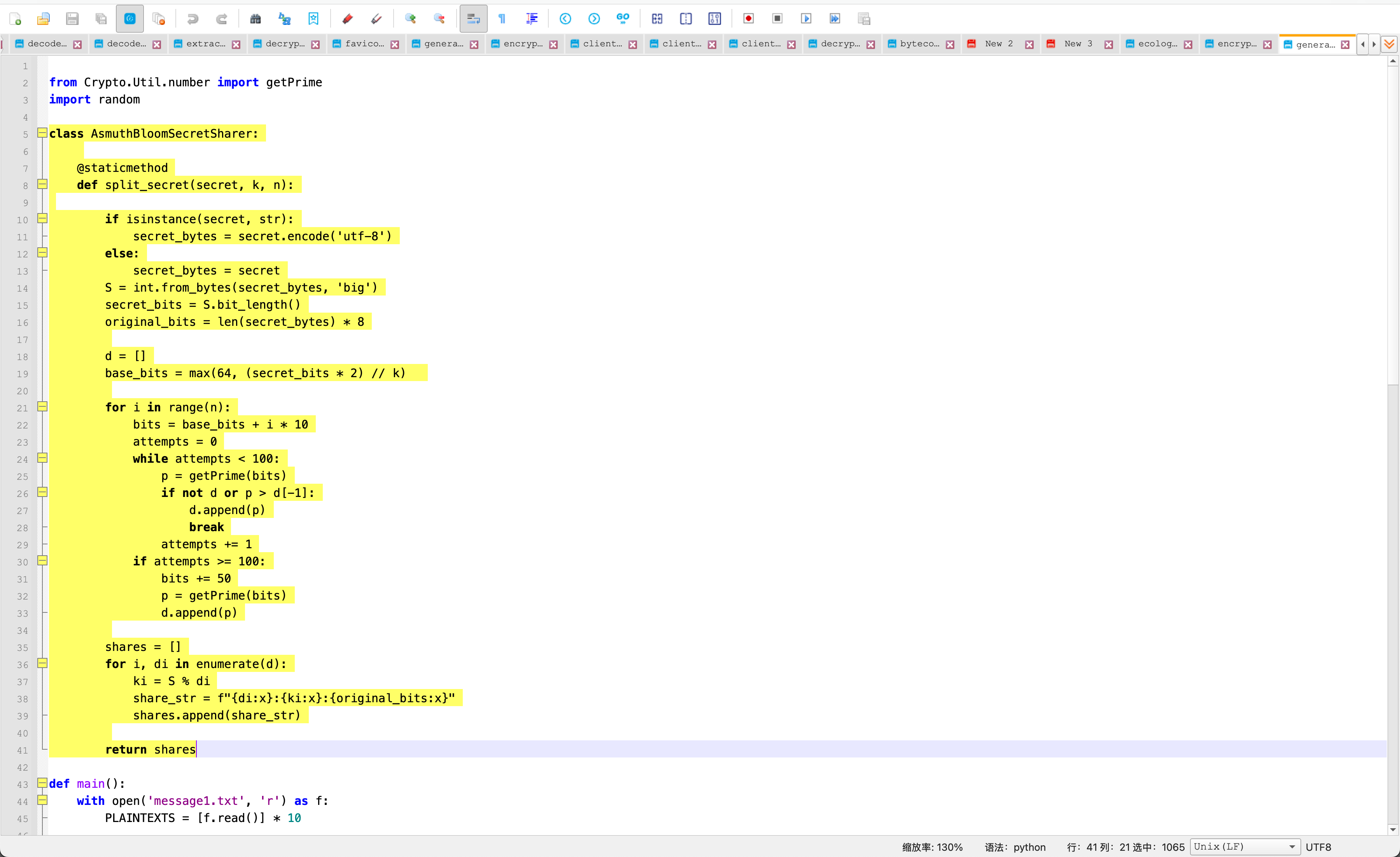This screenshot has width=1400, height=857.
Task: Click the GO to line icon
Action: [x=623, y=19]
